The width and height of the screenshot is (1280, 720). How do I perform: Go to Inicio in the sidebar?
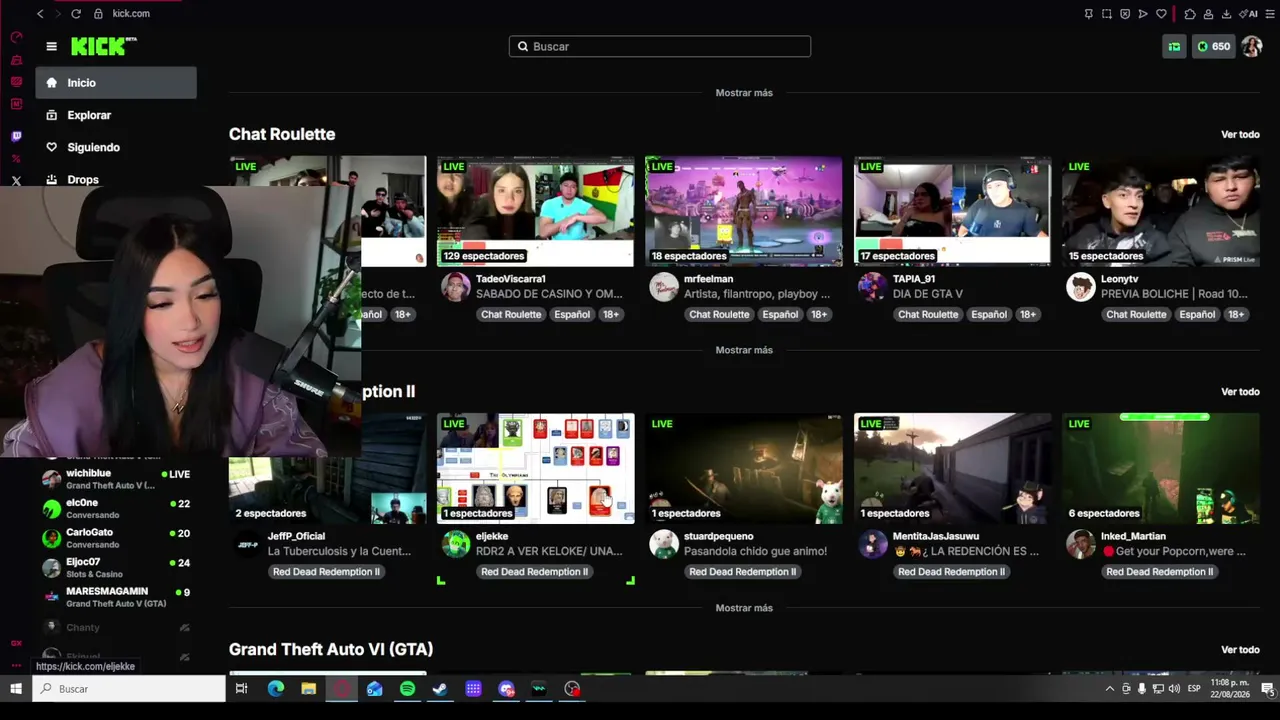pyautogui.click(x=116, y=83)
